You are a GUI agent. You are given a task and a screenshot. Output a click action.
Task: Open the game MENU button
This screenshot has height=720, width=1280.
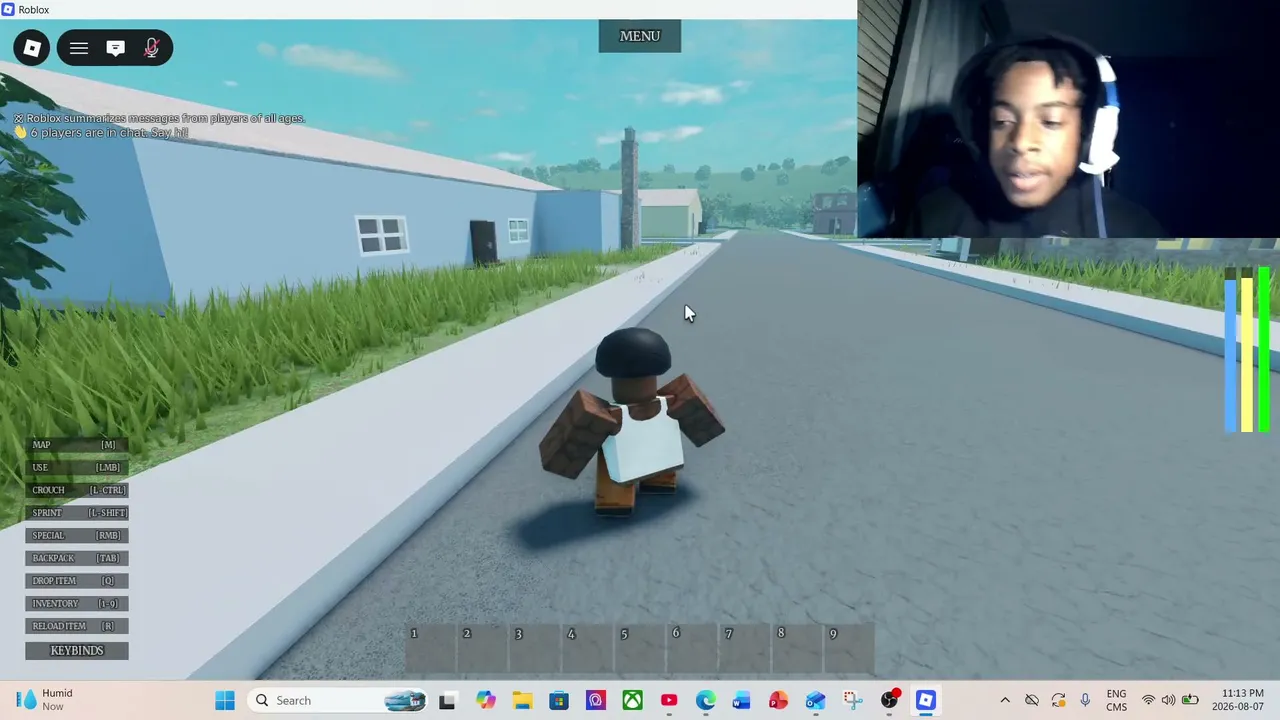tap(640, 36)
